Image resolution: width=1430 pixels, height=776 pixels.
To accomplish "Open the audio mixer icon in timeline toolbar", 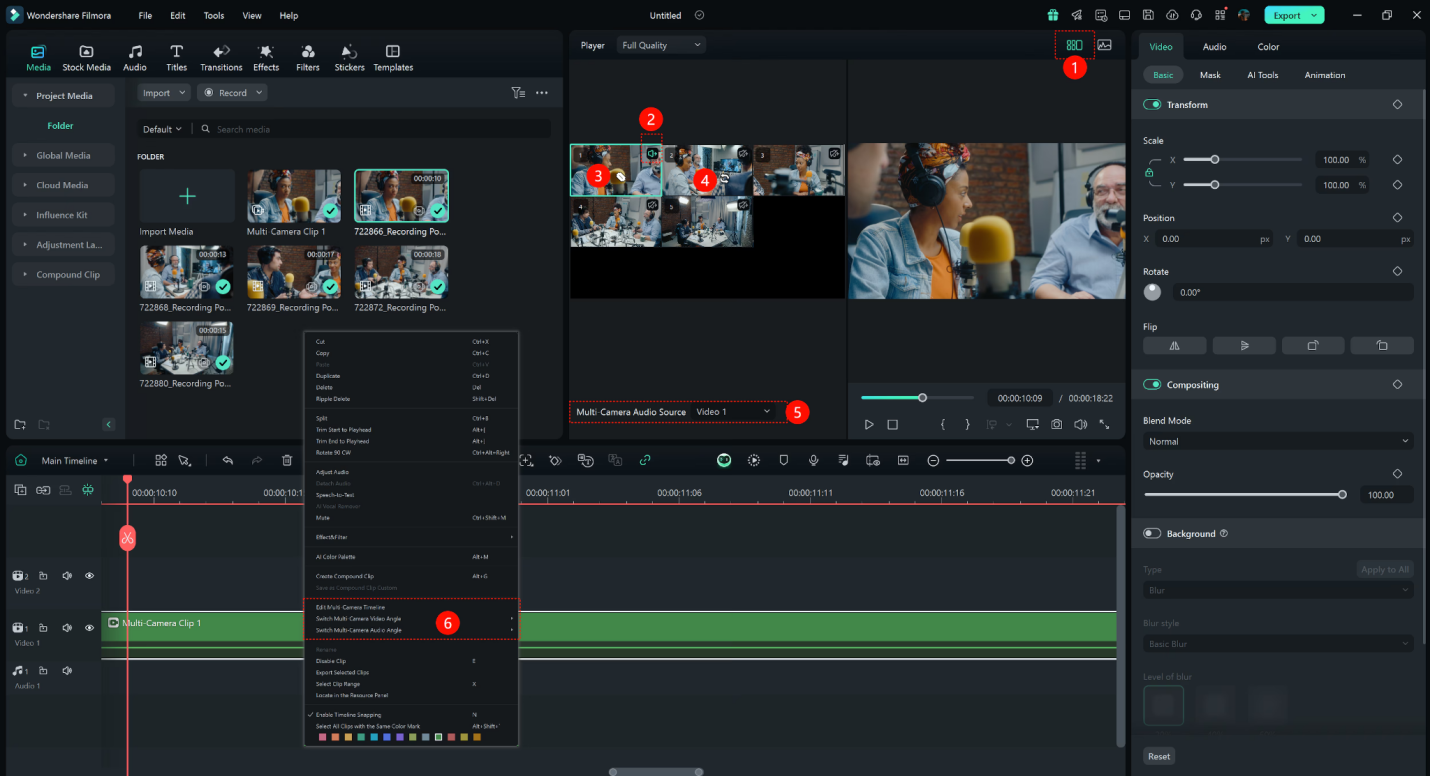I will [843, 460].
